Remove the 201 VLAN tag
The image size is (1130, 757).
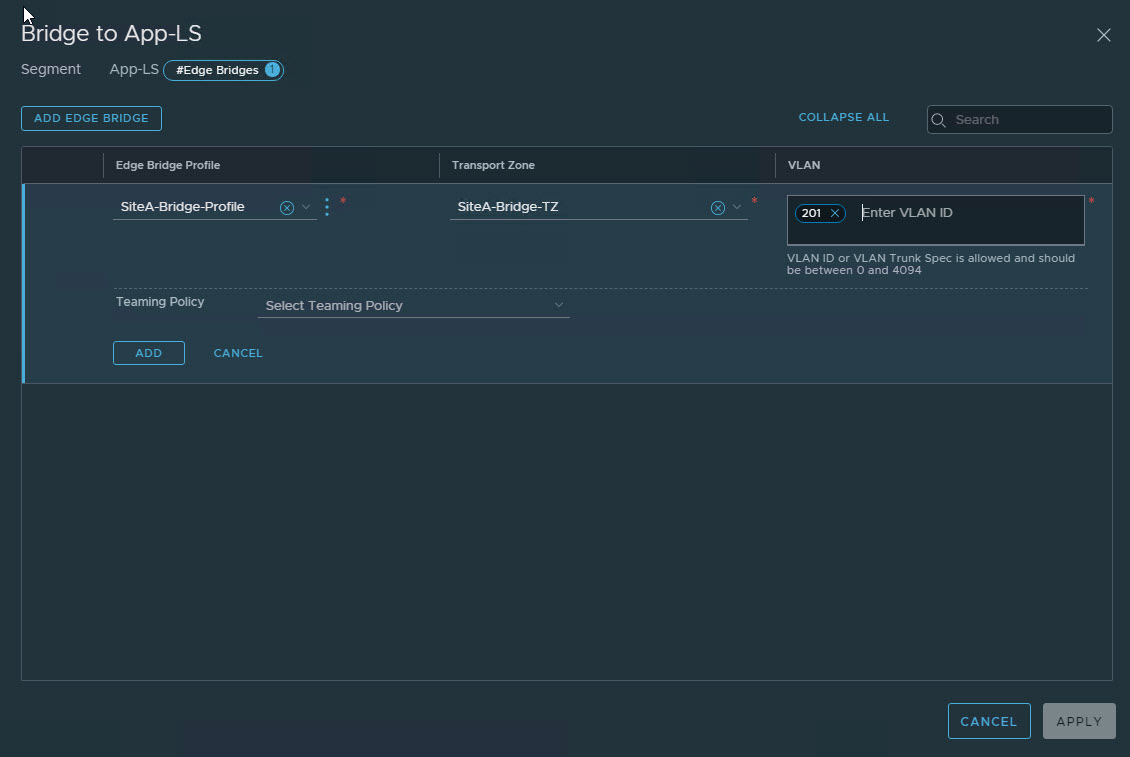coord(835,213)
